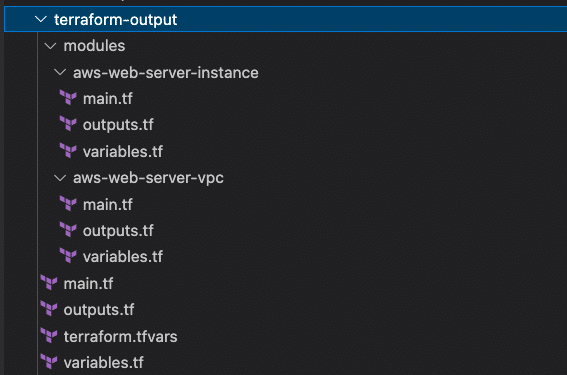Collapse the modules folder chevron
This screenshot has width=567, height=375.
(x=50, y=46)
